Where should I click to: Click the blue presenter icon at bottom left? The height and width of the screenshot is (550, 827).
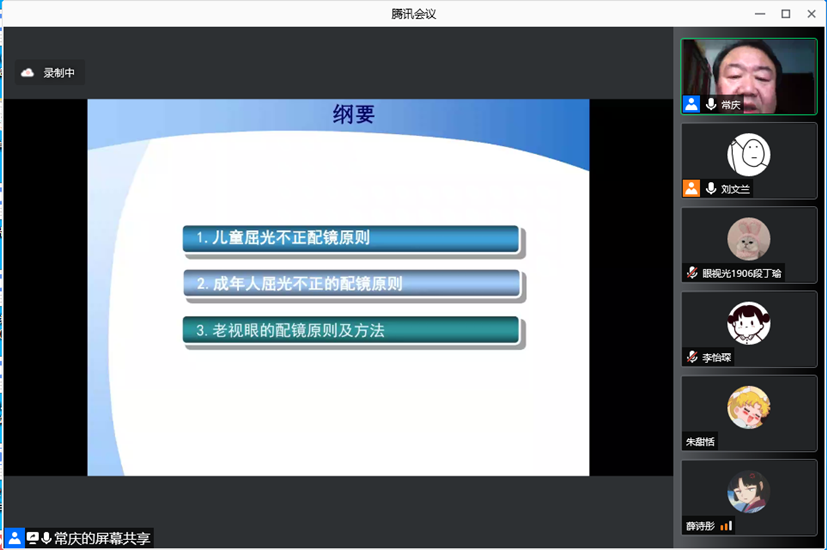coord(14,538)
